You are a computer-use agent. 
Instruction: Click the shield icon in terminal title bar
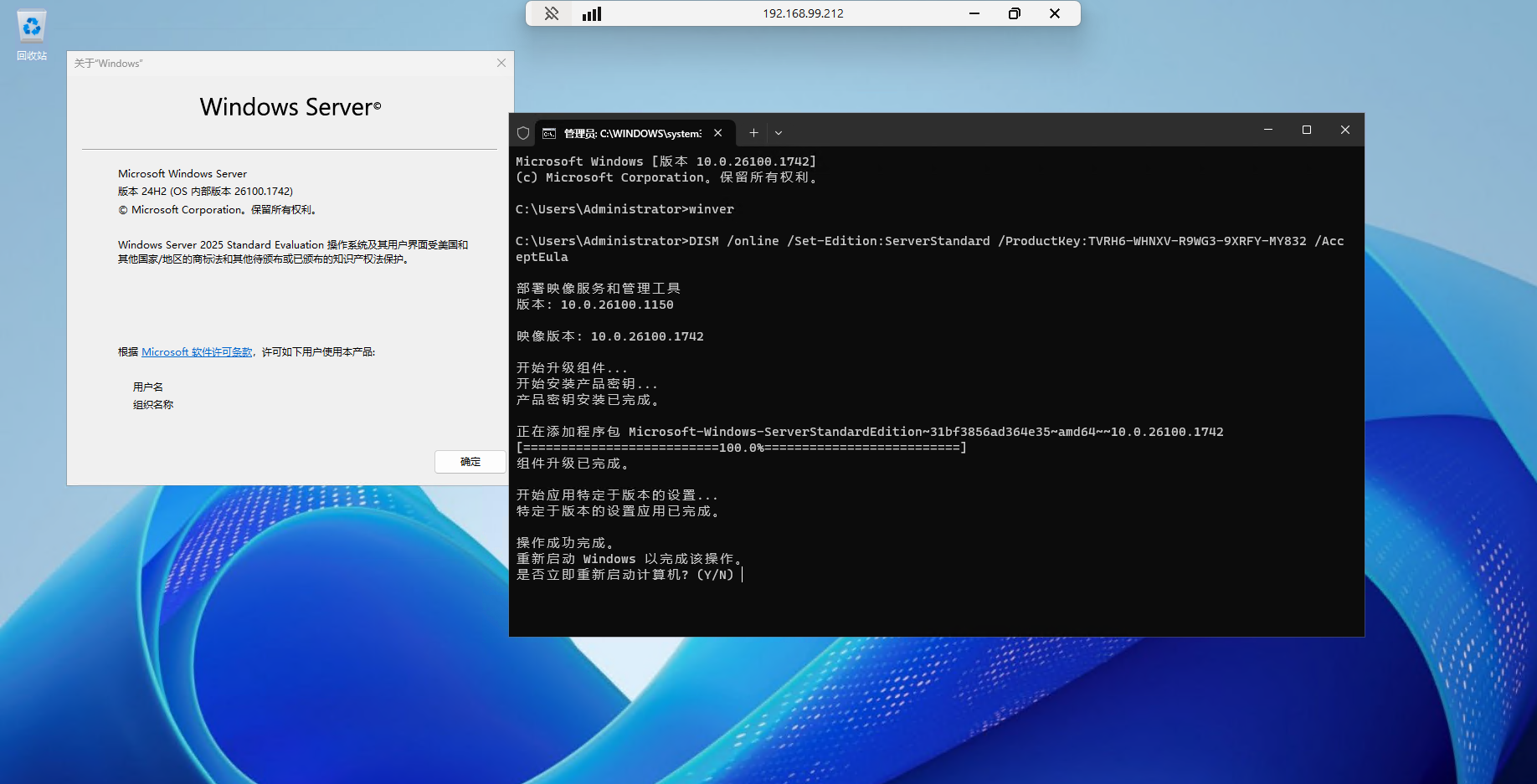pos(523,133)
